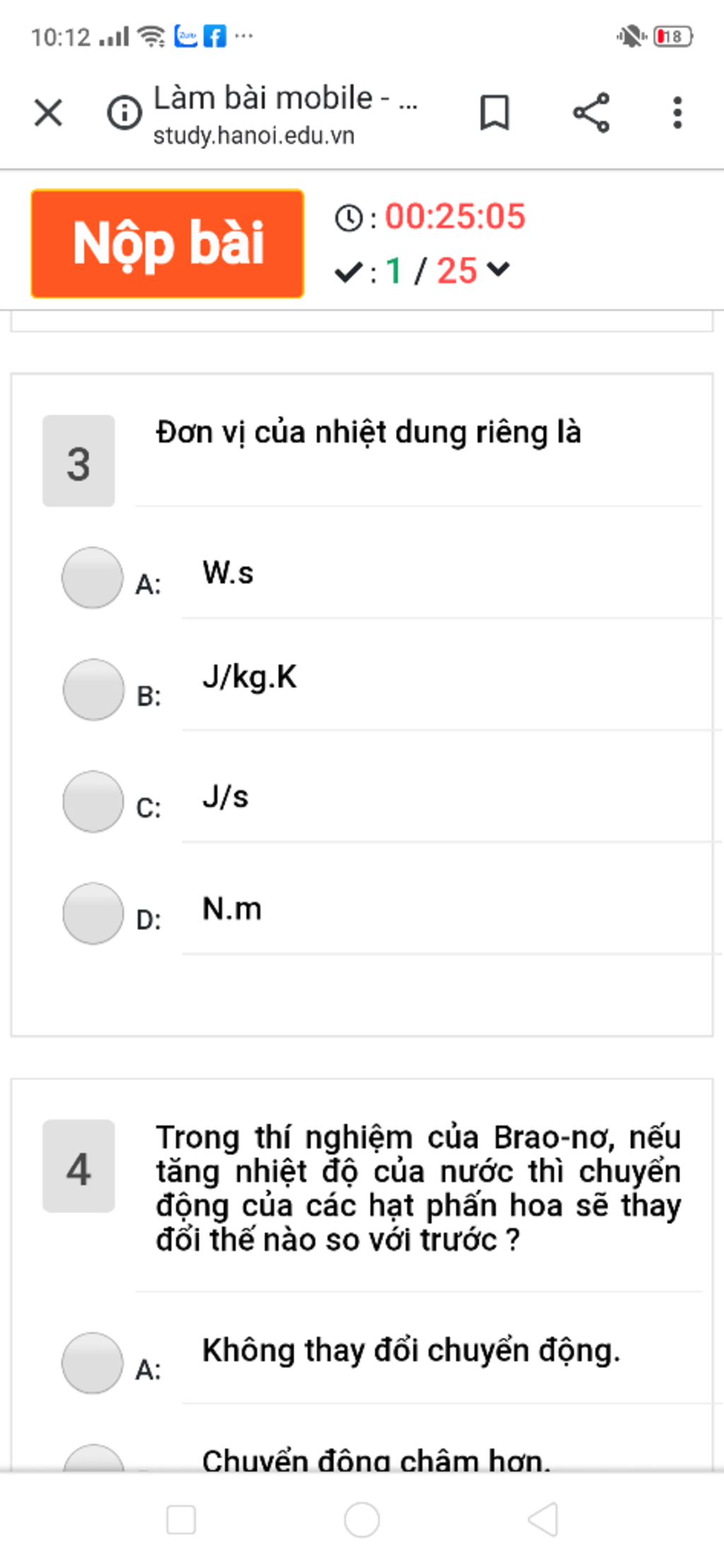
Task: Submit the test with Nộp bài button
Action: 168,243
